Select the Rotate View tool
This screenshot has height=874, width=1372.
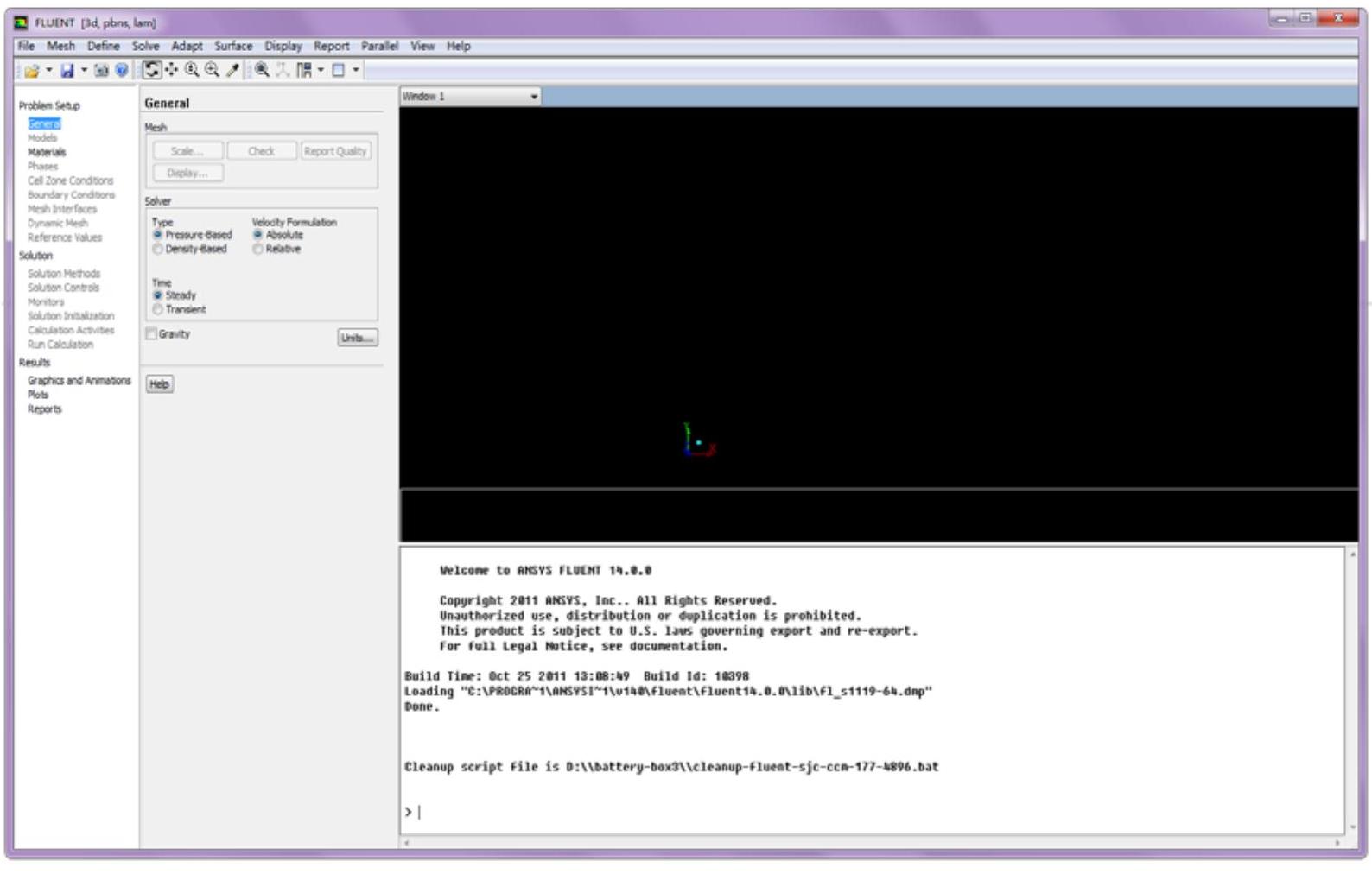tap(152, 70)
